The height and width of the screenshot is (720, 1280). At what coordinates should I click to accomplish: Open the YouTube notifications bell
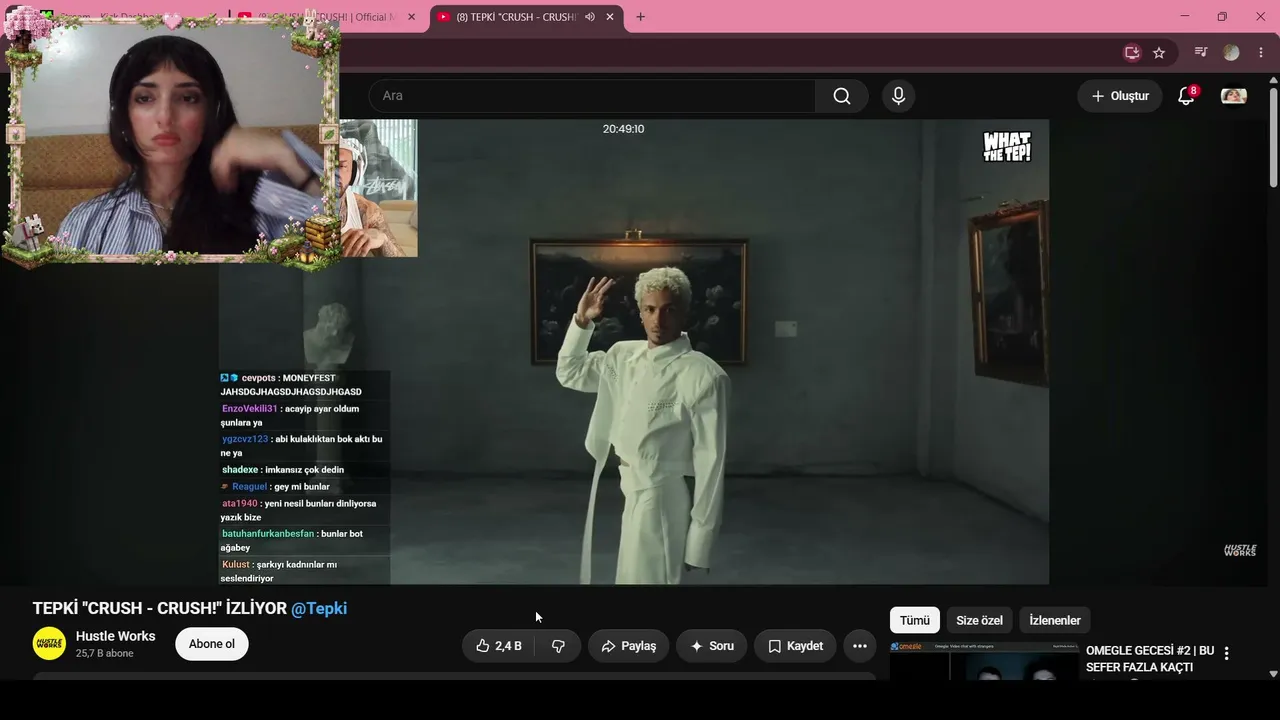click(x=1186, y=96)
